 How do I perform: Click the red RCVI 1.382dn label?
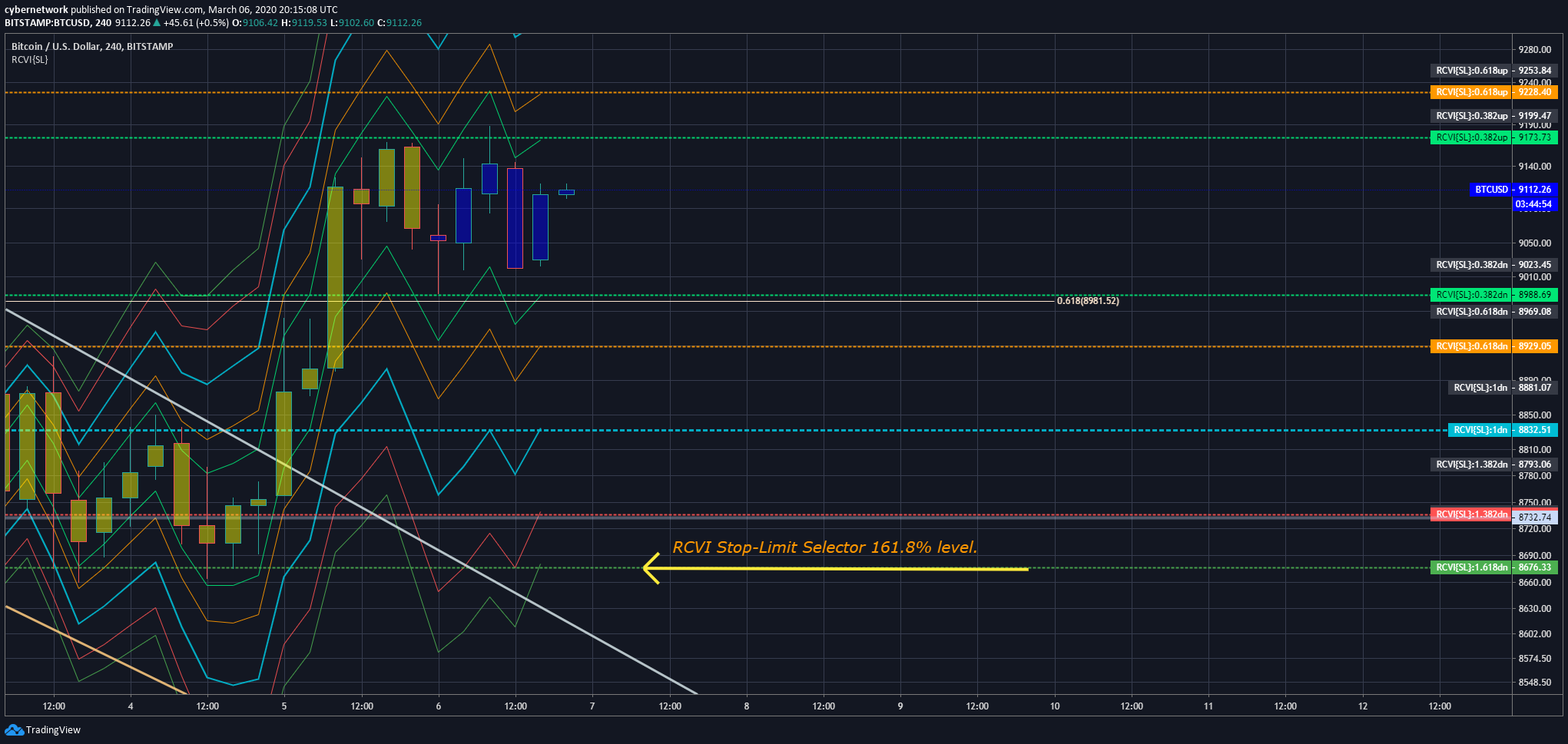(1471, 514)
